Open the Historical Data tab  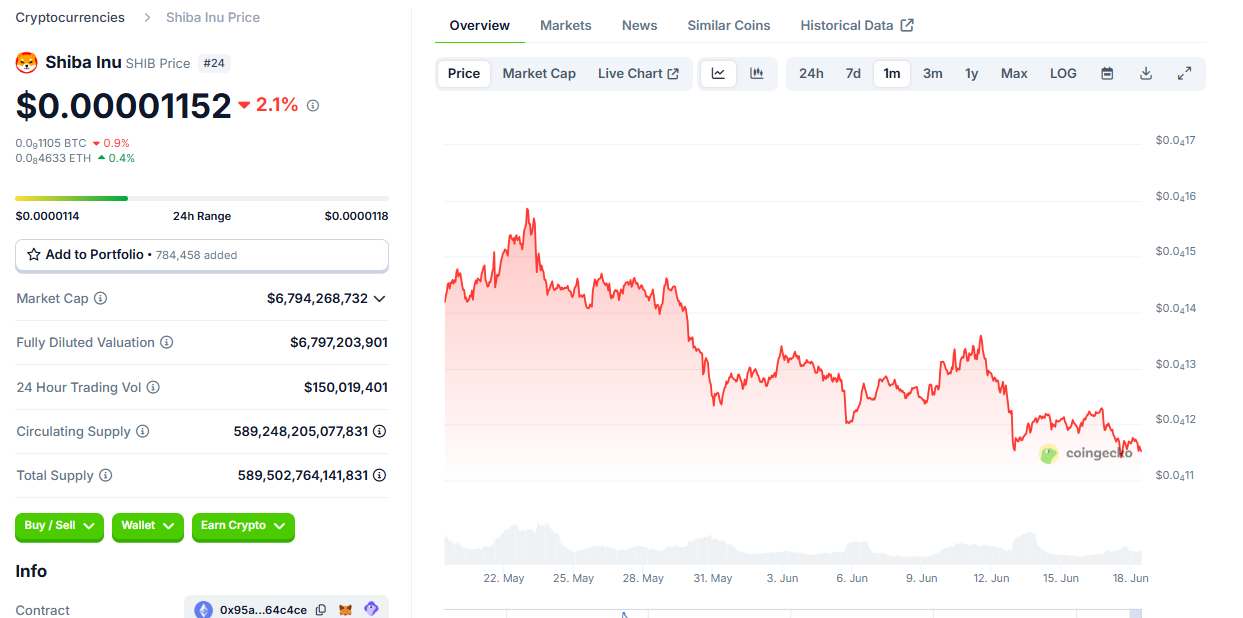point(857,25)
